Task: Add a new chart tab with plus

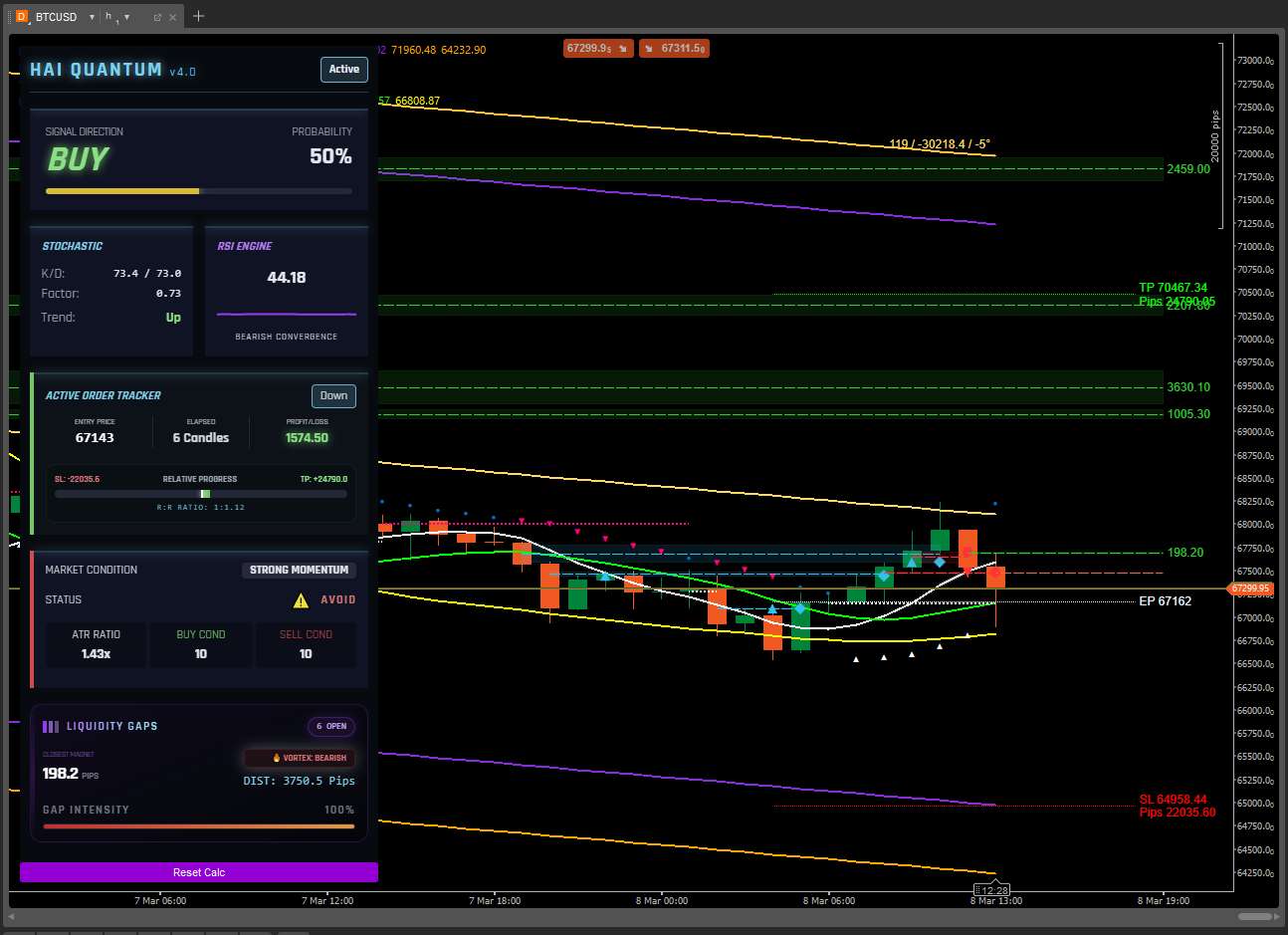Action: point(198,16)
